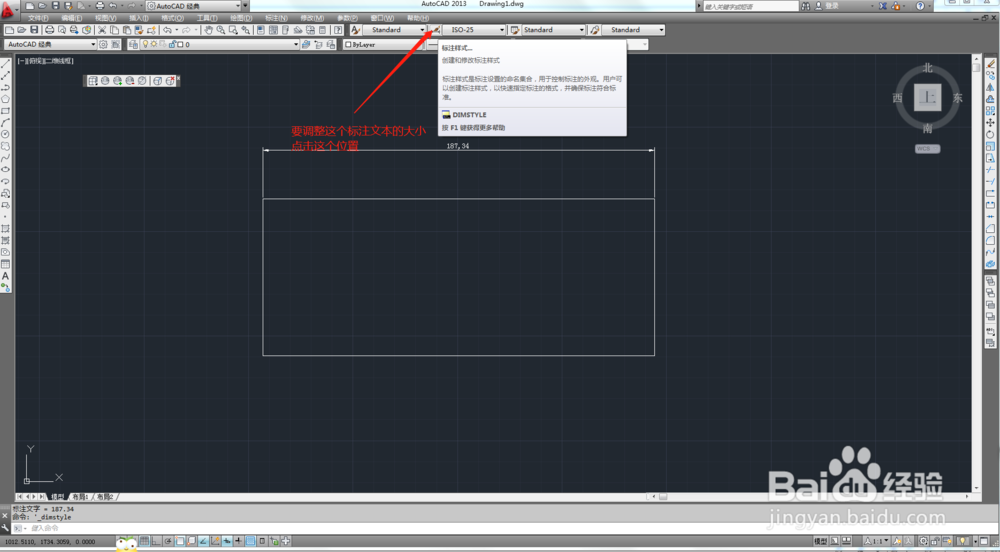Open the Help question mark toolbar icon

[338, 30]
